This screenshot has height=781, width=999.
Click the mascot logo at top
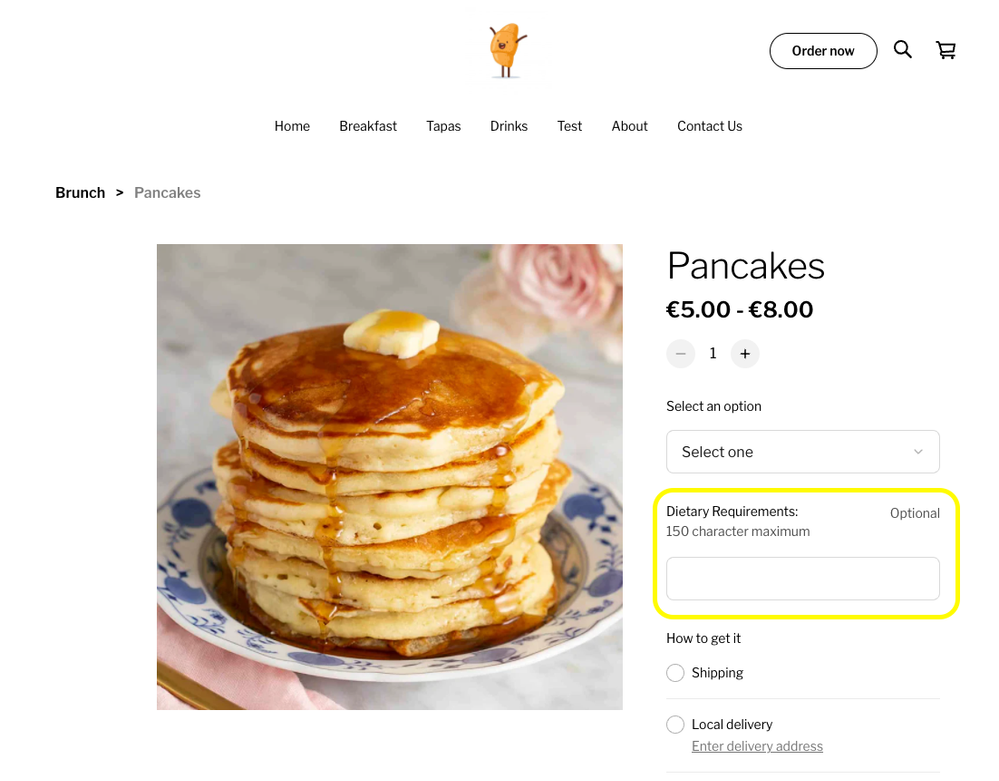[507, 51]
